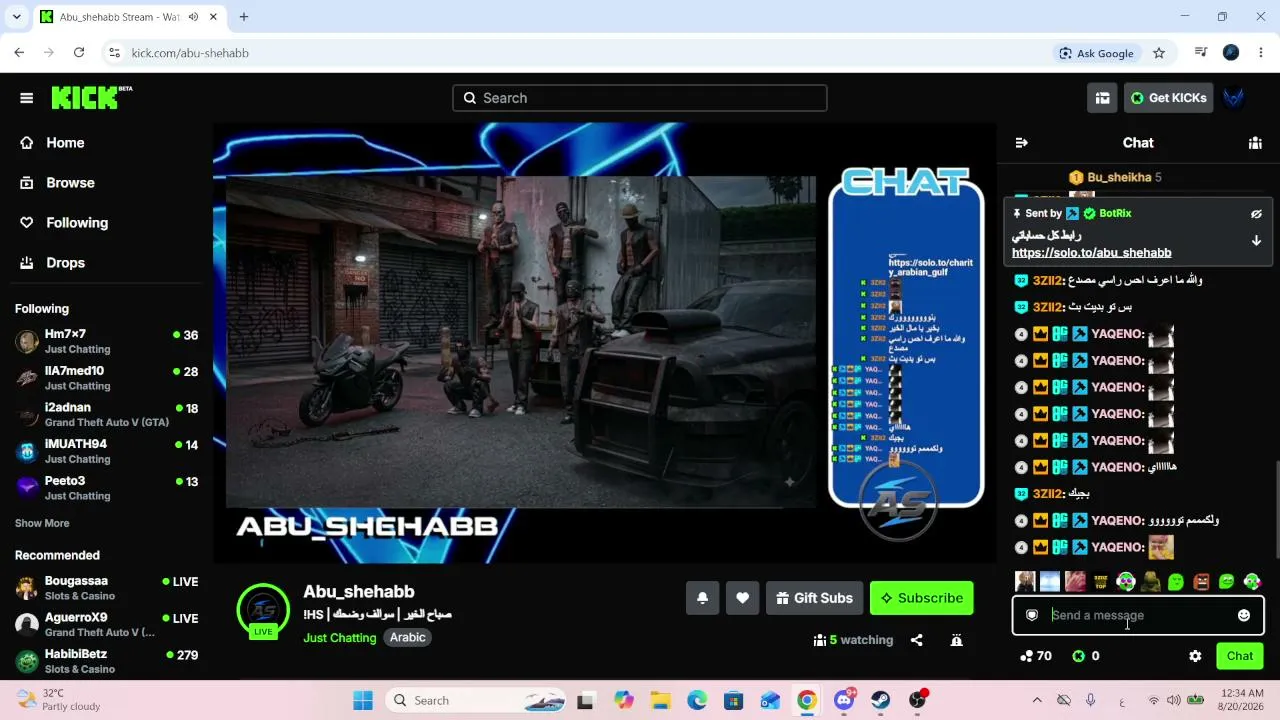Open llA7med10 channel from Following list
The image size is (1280, 720).
pos(107,378)
